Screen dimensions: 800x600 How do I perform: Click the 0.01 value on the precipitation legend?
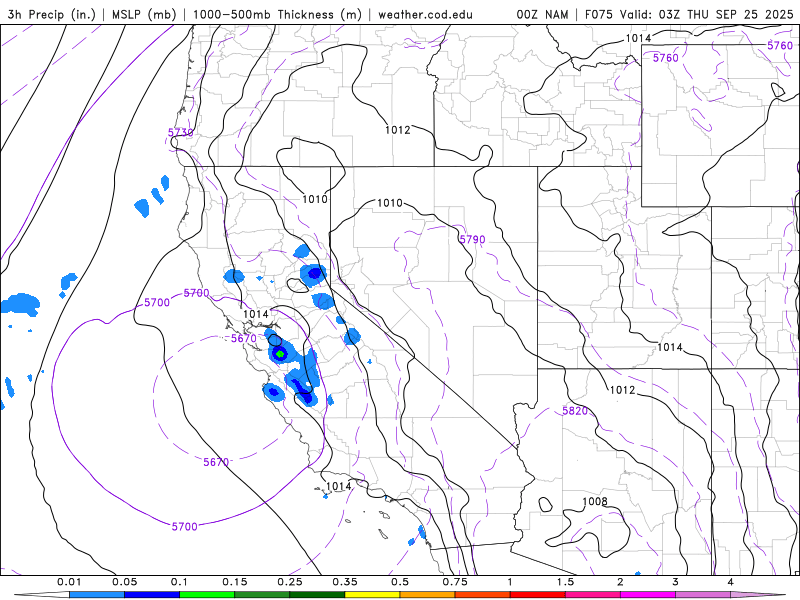point(69,582)
